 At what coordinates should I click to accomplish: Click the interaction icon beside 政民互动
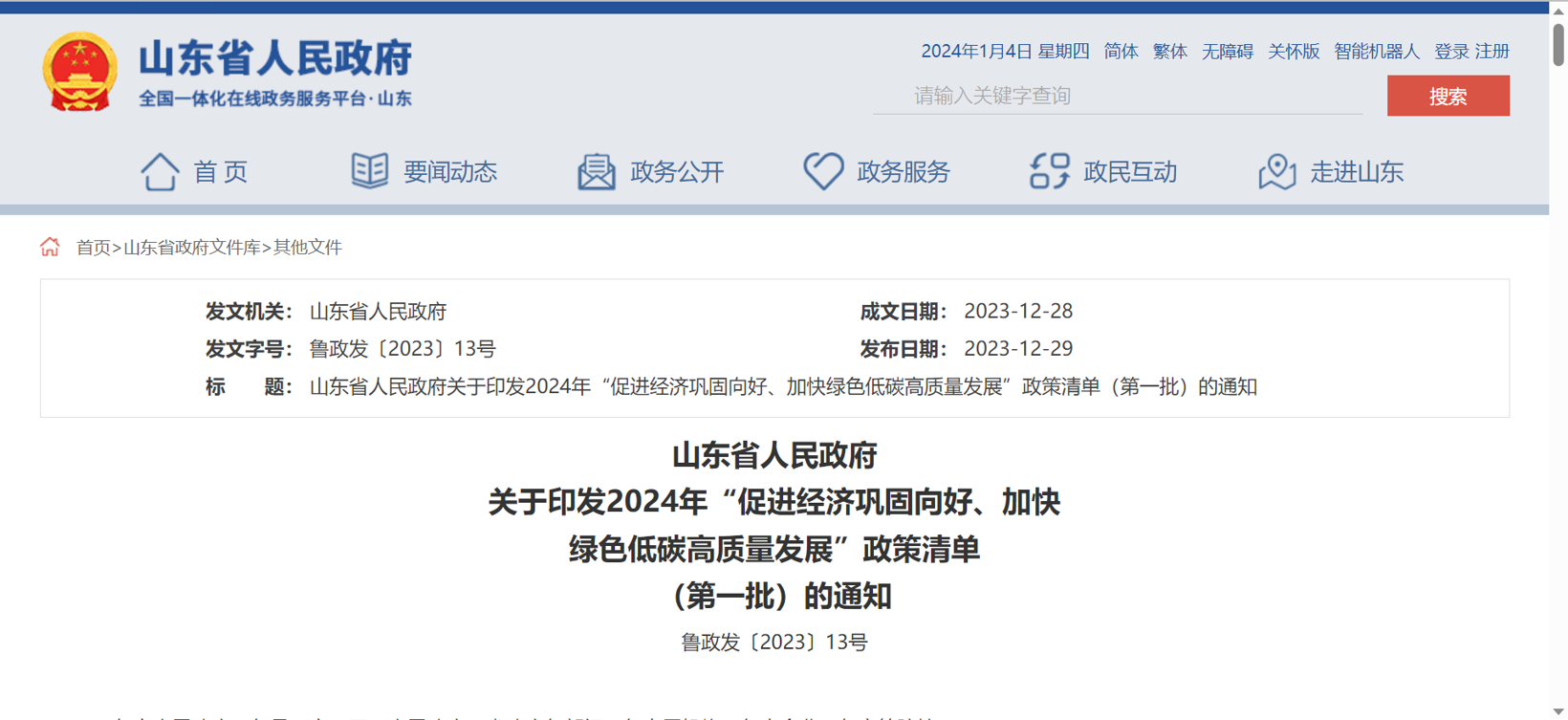(1049, 171)
